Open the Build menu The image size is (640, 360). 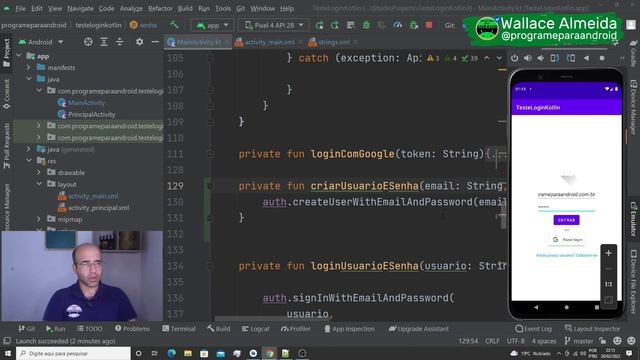pyautogui.click(x=185, y=8)
